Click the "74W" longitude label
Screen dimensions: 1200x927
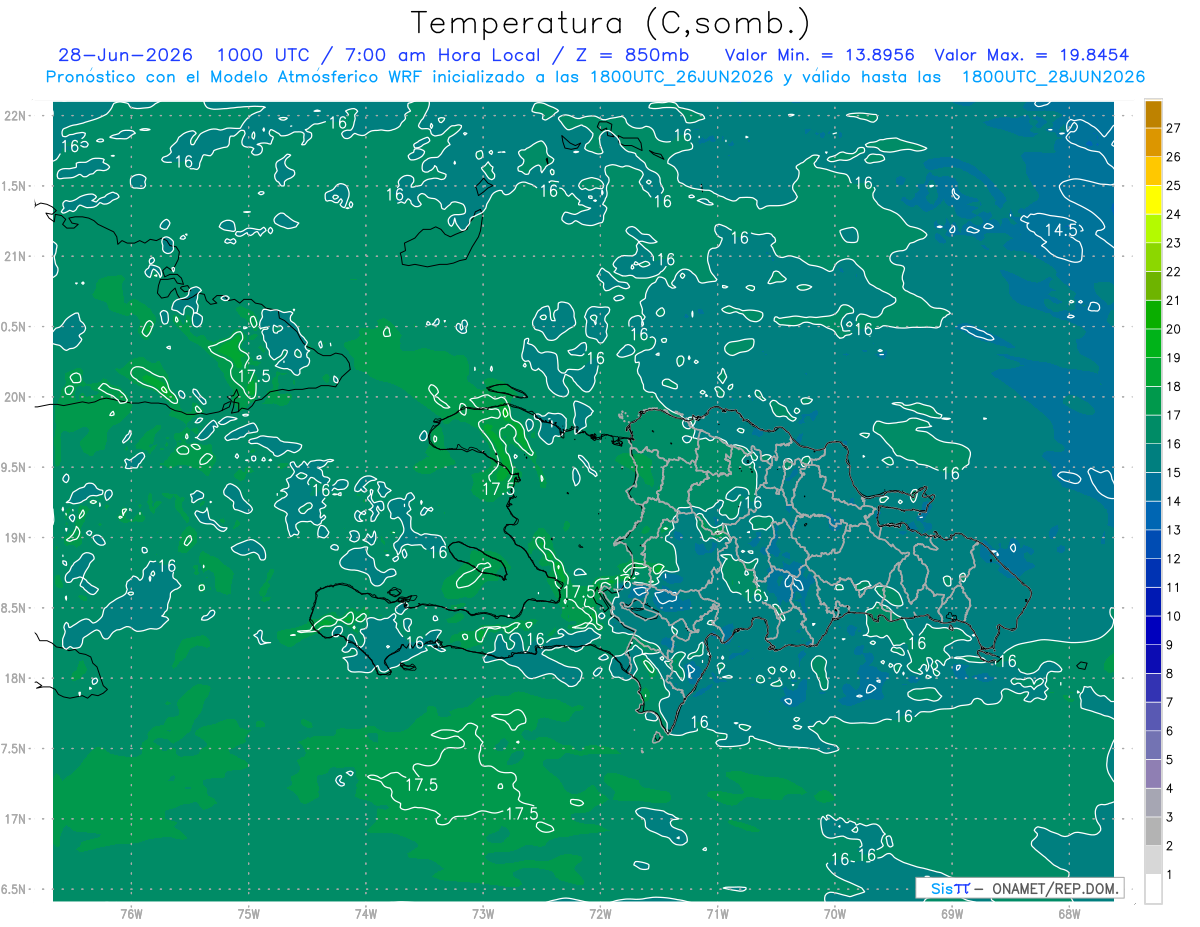365,913
